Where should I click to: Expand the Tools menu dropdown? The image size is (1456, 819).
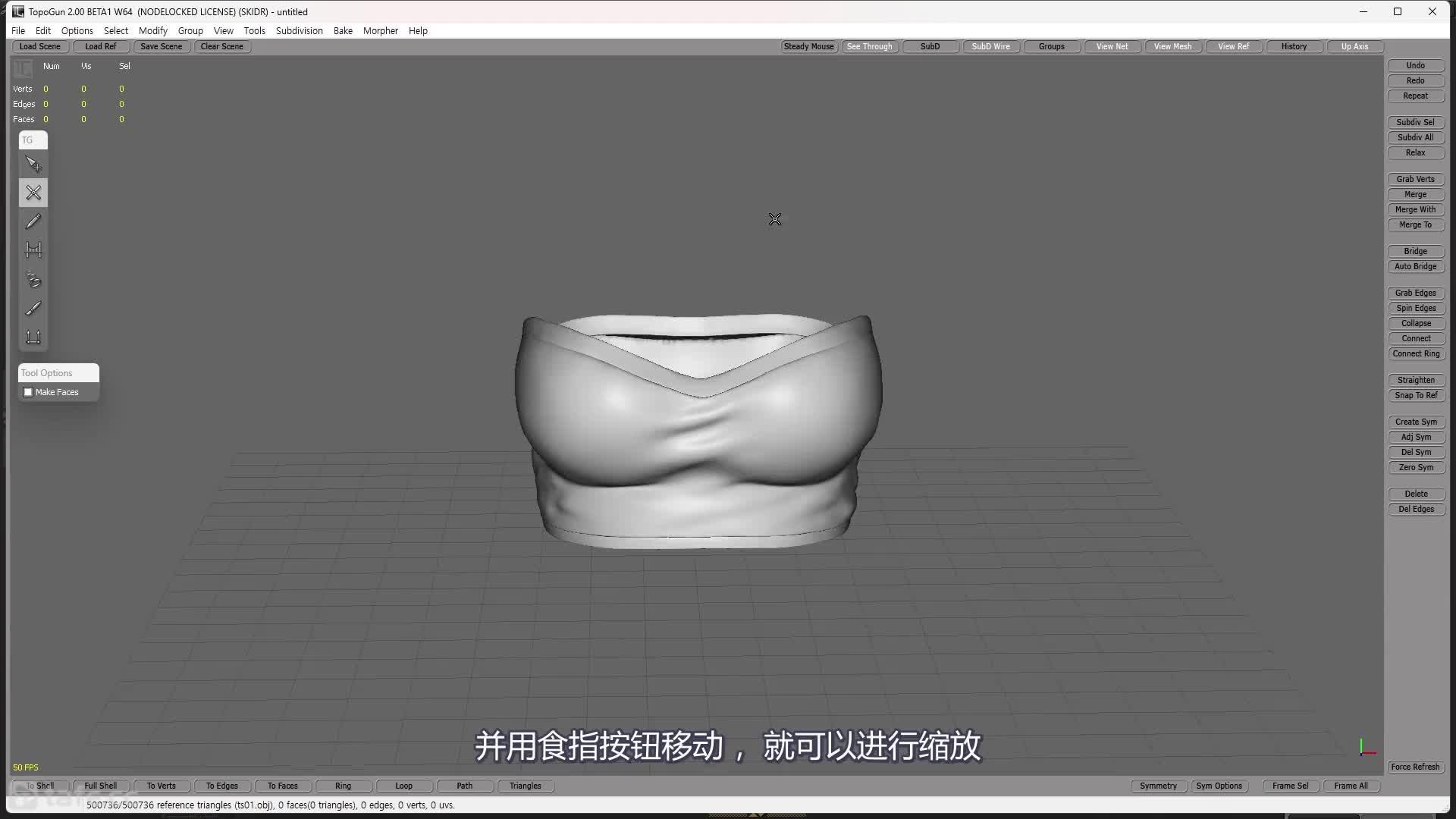(x=254, y=31)
